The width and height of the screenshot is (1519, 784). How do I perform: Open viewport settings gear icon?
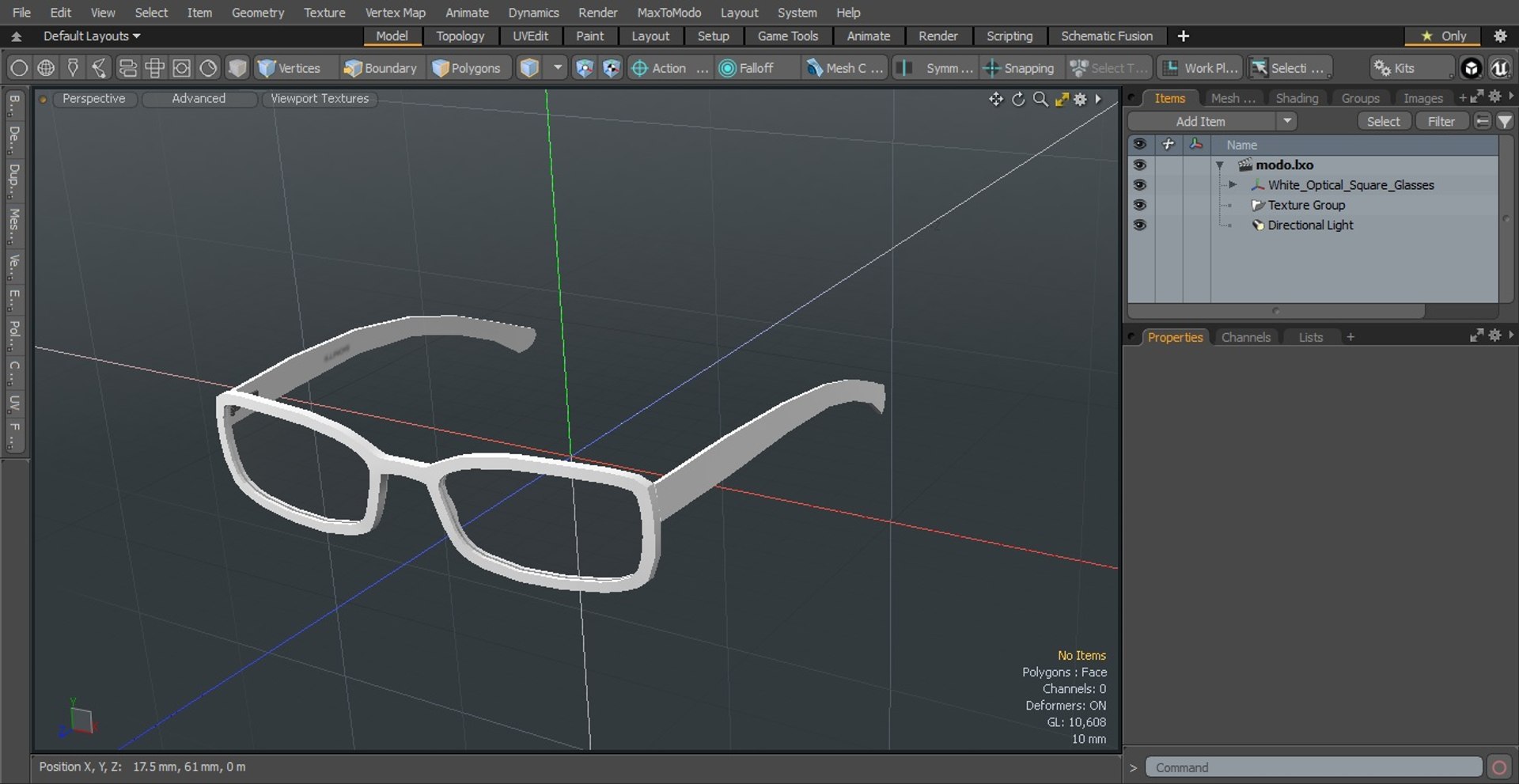1080,99
